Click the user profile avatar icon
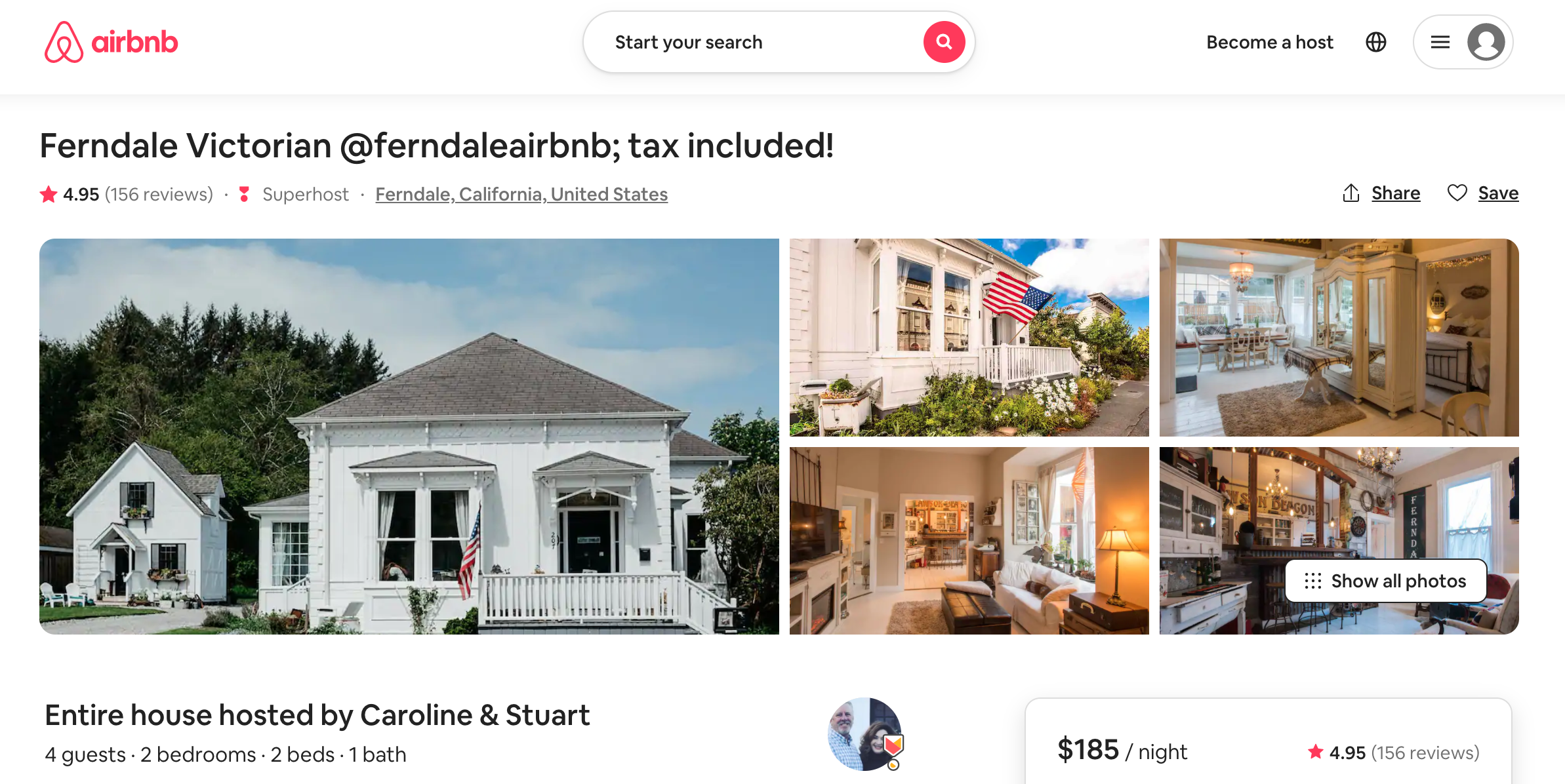Image resolution: width=1565 pixels, height=784 pixels. [1486, 42]
